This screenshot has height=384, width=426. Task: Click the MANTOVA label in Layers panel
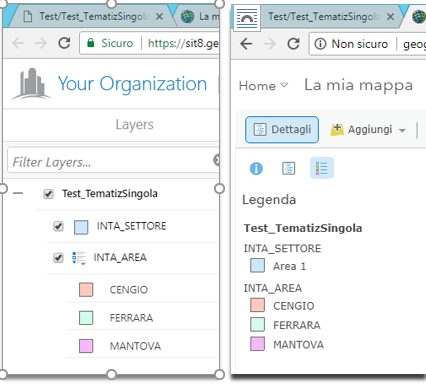tap(135, 346)
